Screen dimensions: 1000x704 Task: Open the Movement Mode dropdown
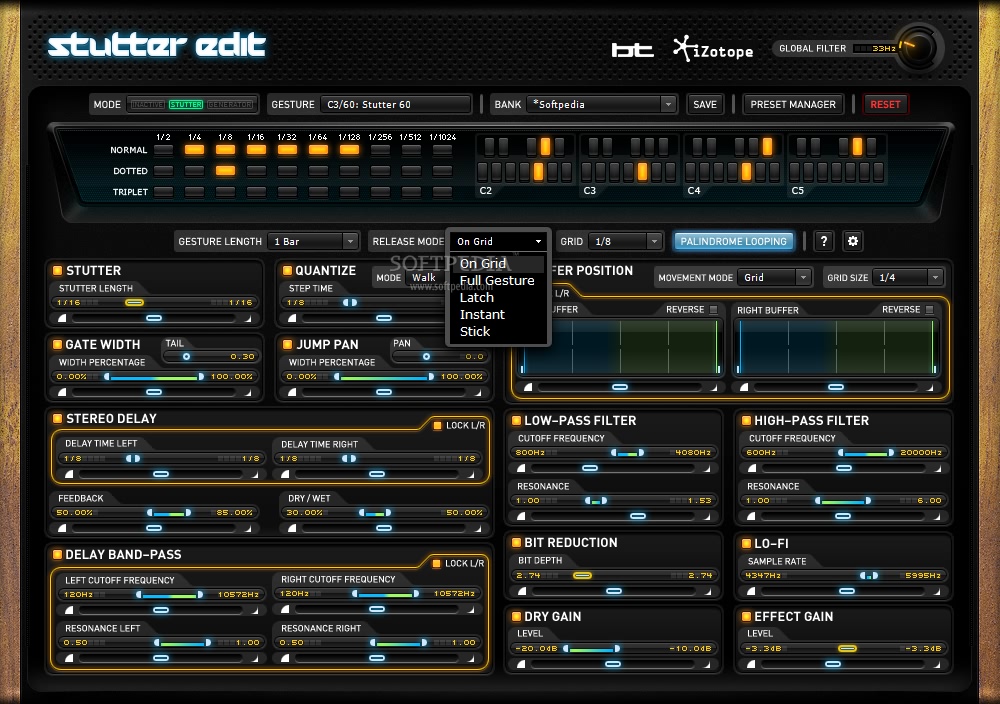pyautogui.click(x=774, y=277)
